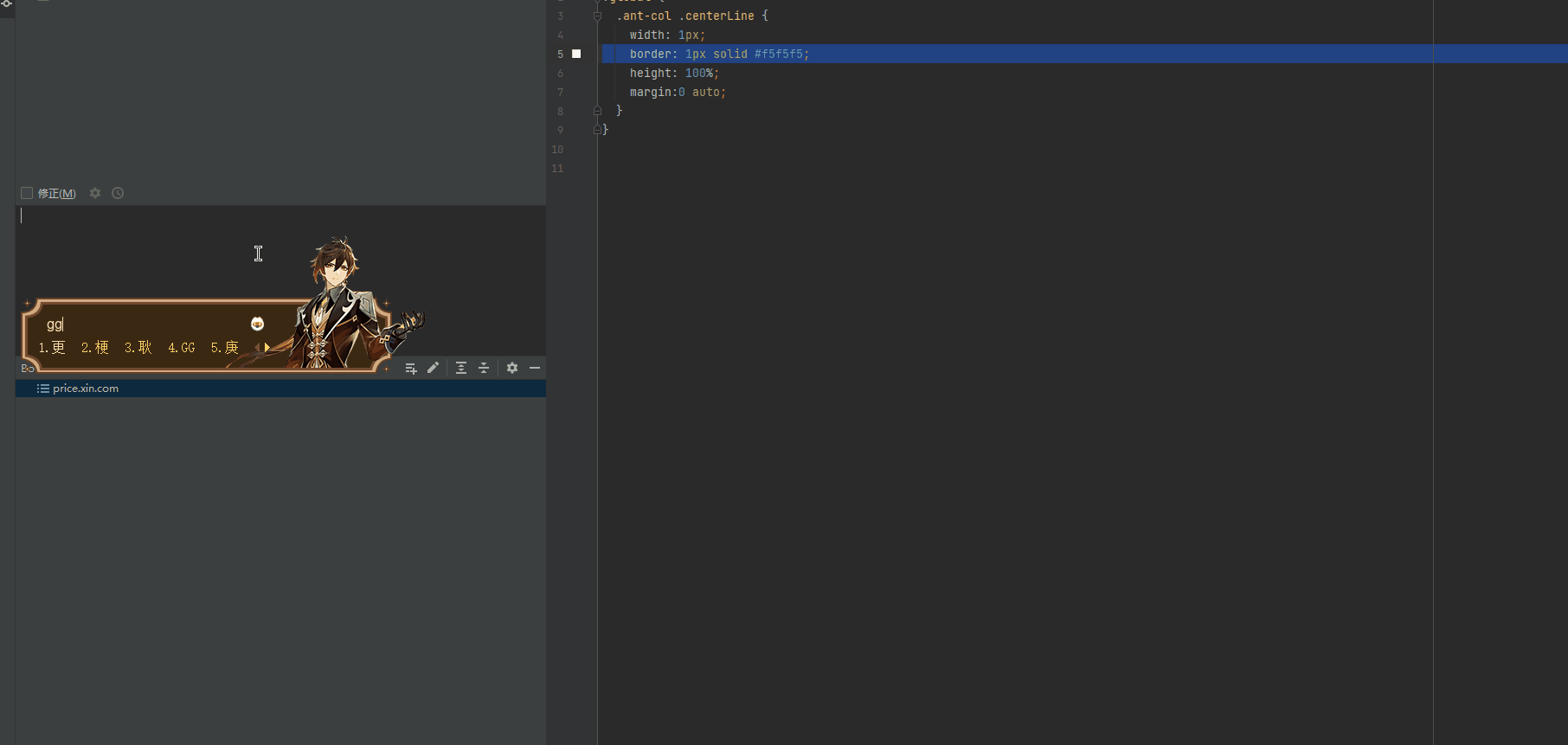Pick IME candidate 2.梗
The image size is (1568, 745).
pyautogui.click(x=95, y=347)
